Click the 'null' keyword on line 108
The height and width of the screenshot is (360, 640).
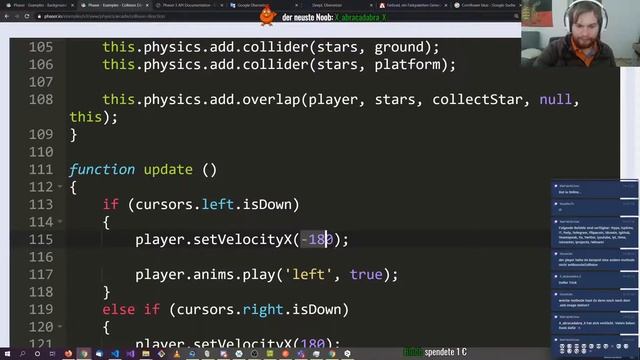pyautogui.click(x=556, y=99)
